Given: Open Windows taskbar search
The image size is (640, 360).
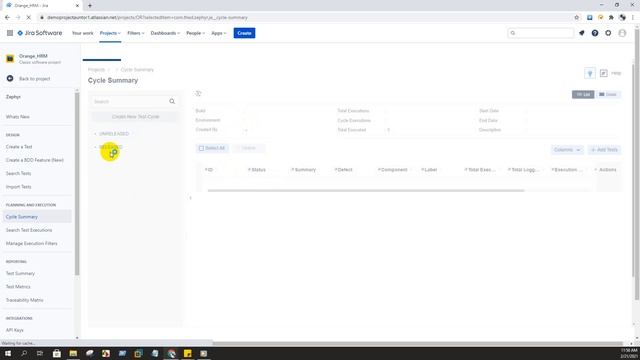Looking at the screenshot, I should click(24, 353).
